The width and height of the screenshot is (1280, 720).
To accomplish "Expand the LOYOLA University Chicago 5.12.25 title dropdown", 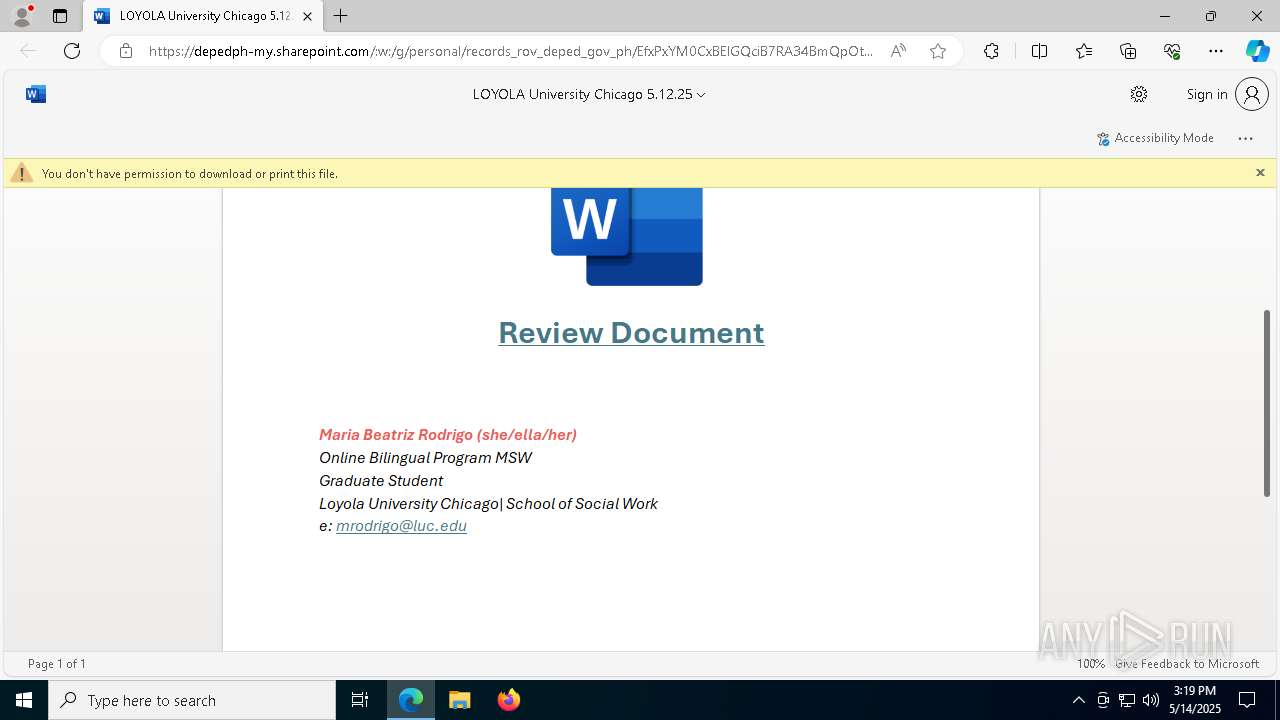I will 589,94.
